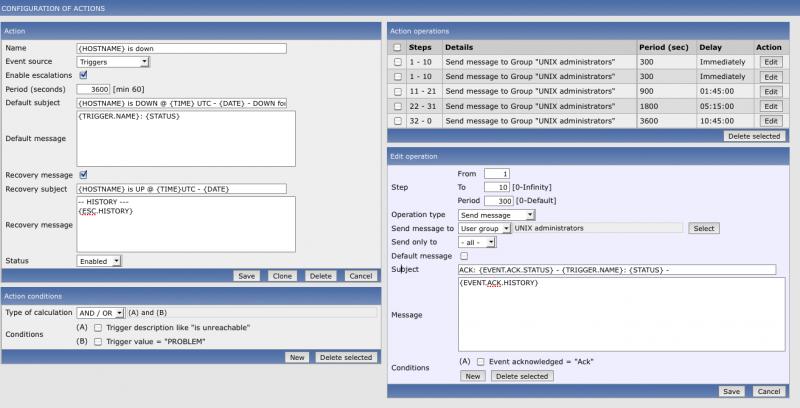
Task: Open the Event source dropdown
Action: (x=113, y=61)
